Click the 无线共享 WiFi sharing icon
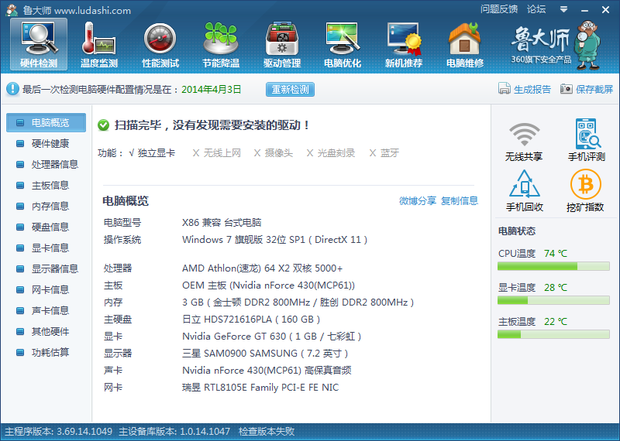The height and width of the screenshot is (441, 620). (524, 140)
